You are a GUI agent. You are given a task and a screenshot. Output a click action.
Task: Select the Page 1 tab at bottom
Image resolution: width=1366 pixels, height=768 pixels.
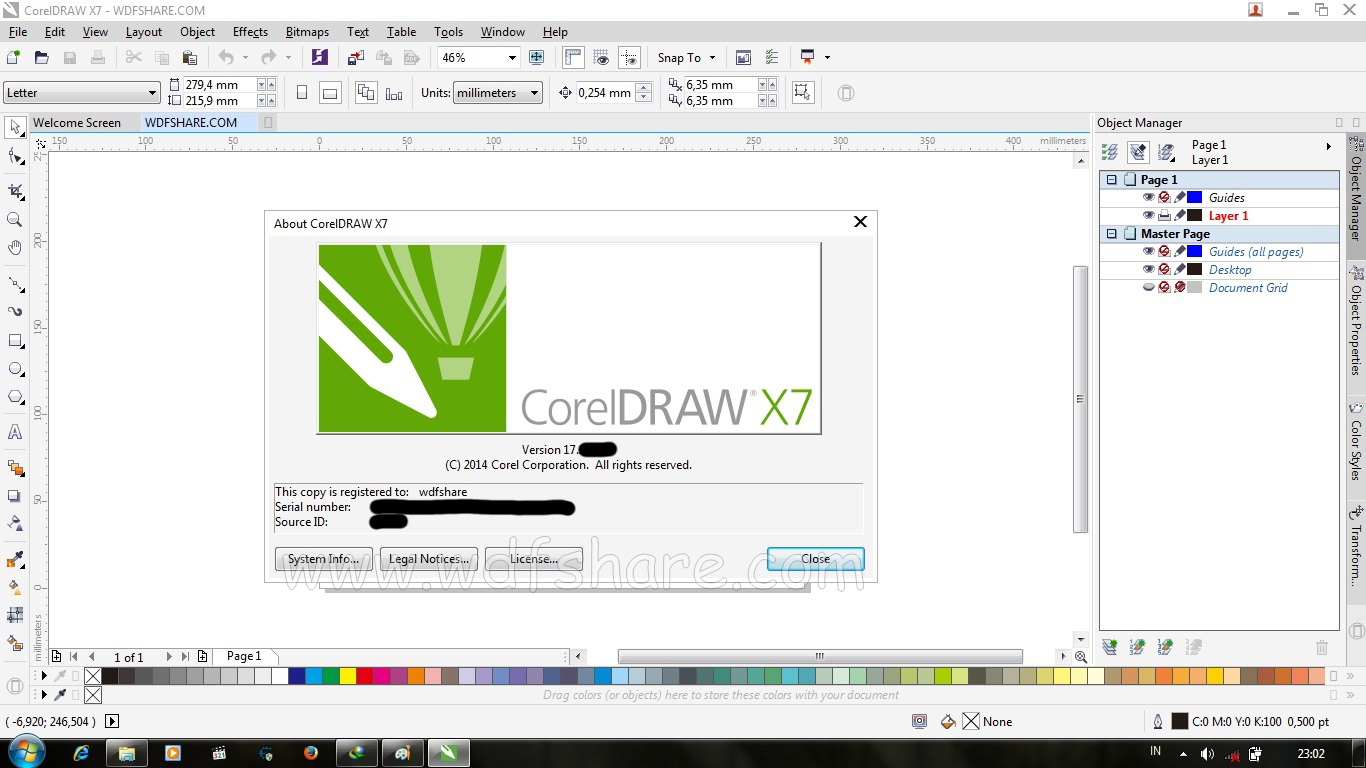[244, 656]
